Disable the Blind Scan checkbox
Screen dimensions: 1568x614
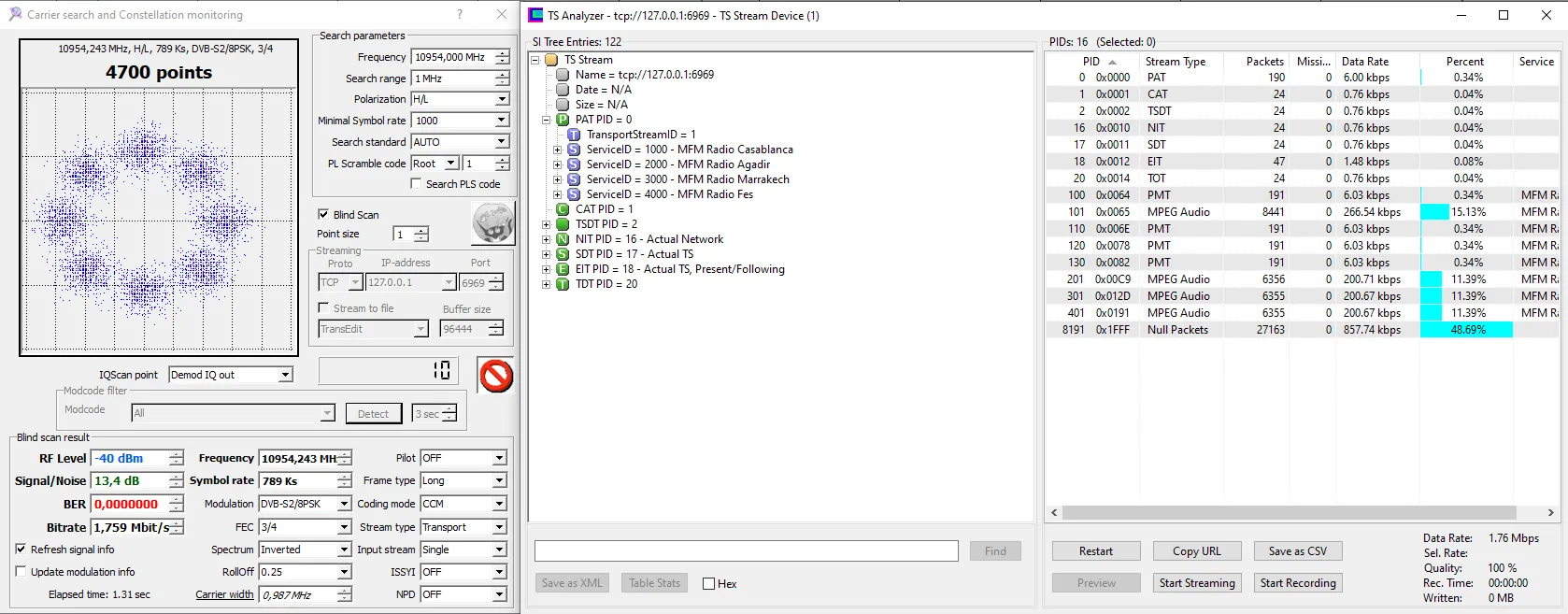pos(323,214)
